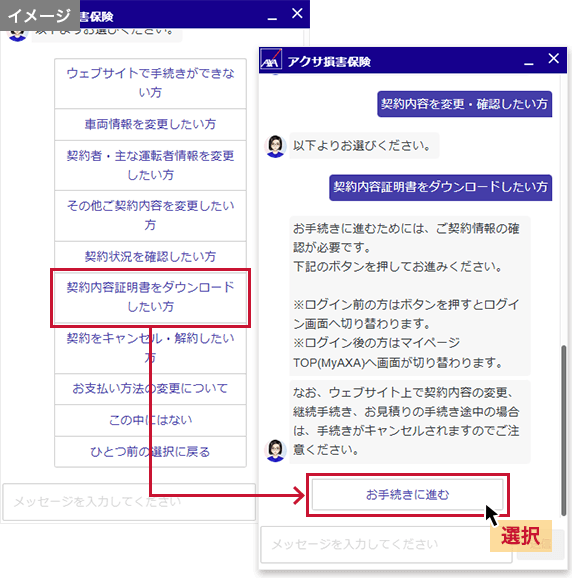Select 契約をキャンセル・解約したい方 option
572x578 pixels.
(150, 348)
